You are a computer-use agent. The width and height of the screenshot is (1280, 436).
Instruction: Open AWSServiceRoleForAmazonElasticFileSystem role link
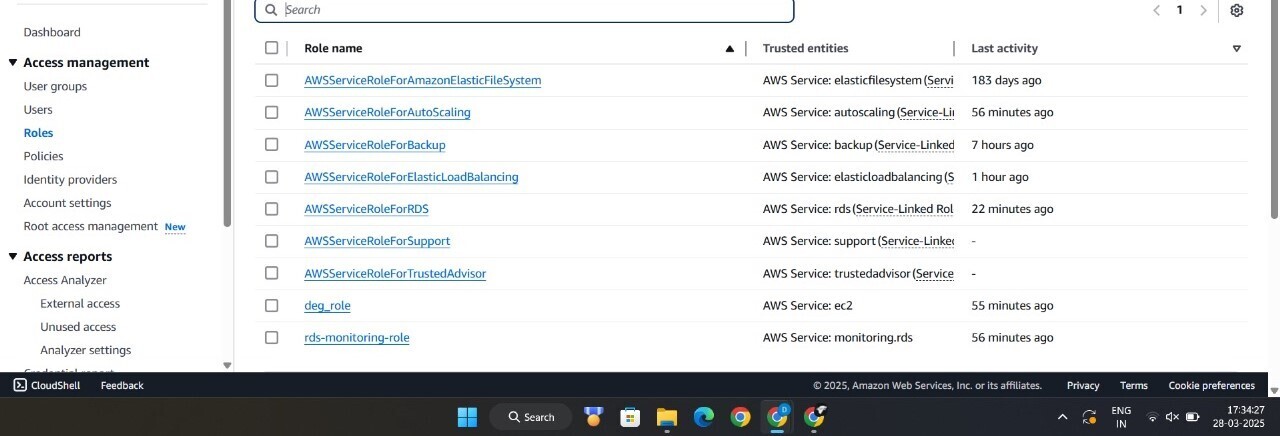[423, 80]
